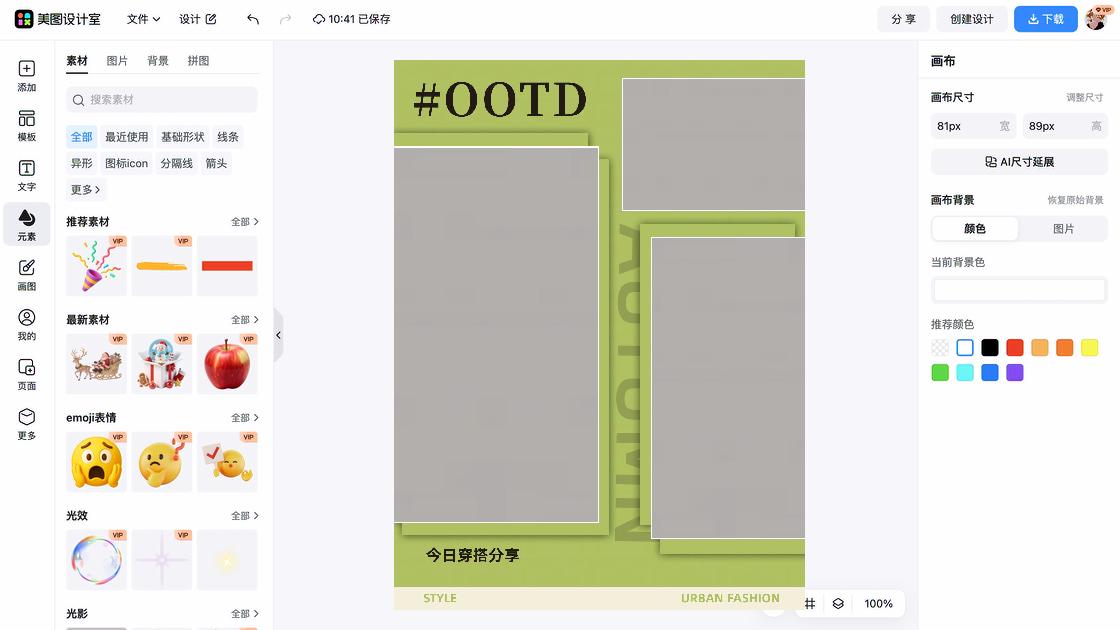1120x630 pixels.
Task: Click the 创建设计 button
Action: click(x=971, y=19)
